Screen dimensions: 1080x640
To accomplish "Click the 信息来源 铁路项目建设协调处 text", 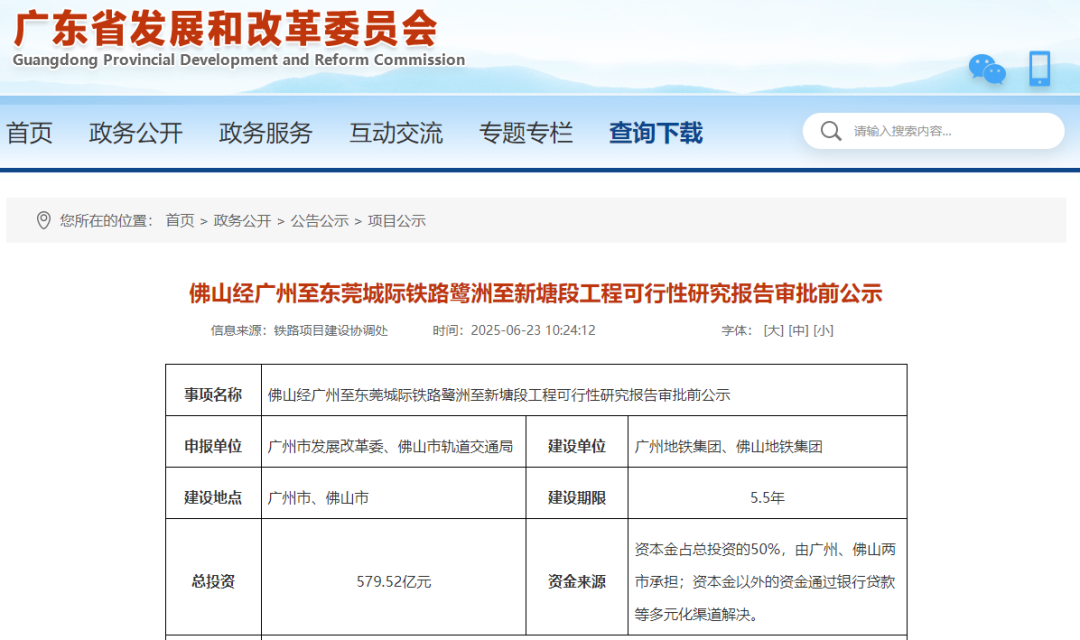I will coord(300,331).
